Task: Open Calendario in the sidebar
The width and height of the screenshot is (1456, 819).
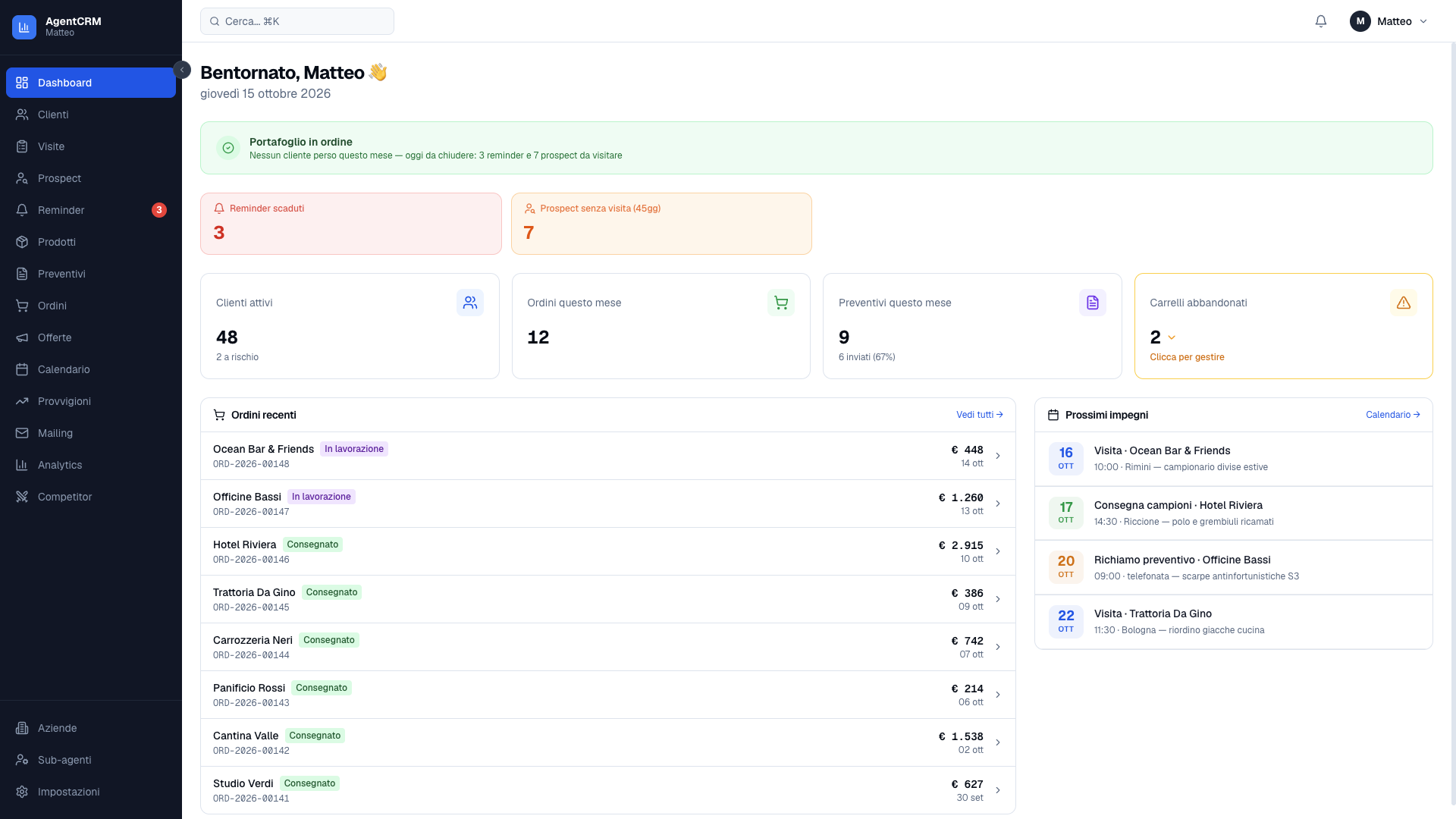Action: click(91, 369)
